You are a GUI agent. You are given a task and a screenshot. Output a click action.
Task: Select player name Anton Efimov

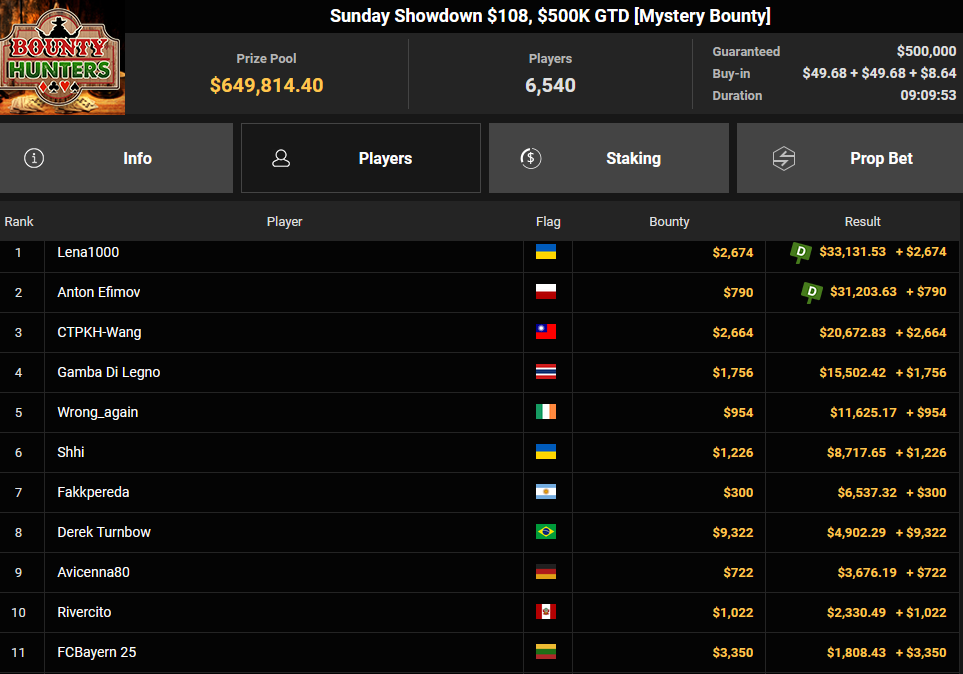[x=98, y=292]
